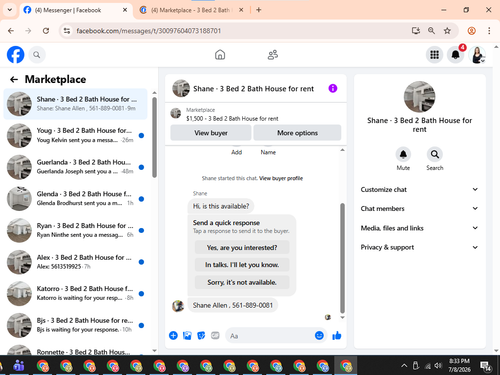Open the taskbar clock showing 8:33 PM

tap(459, 365)
